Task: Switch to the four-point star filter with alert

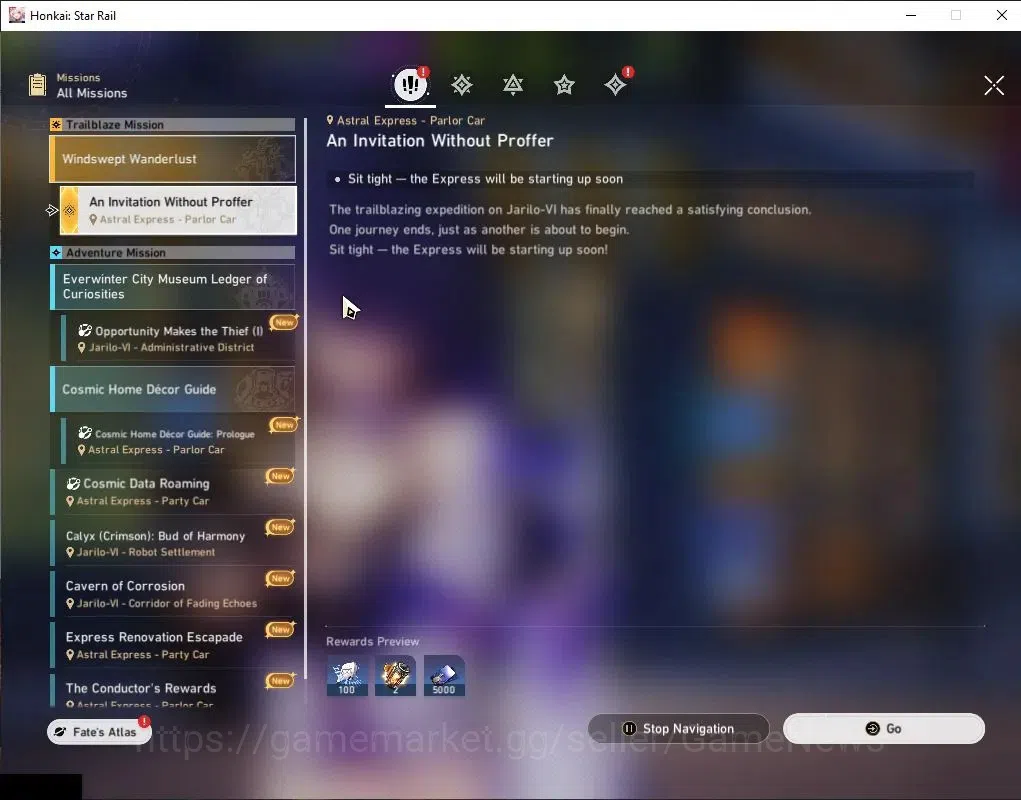Action: tap(615, 85)
